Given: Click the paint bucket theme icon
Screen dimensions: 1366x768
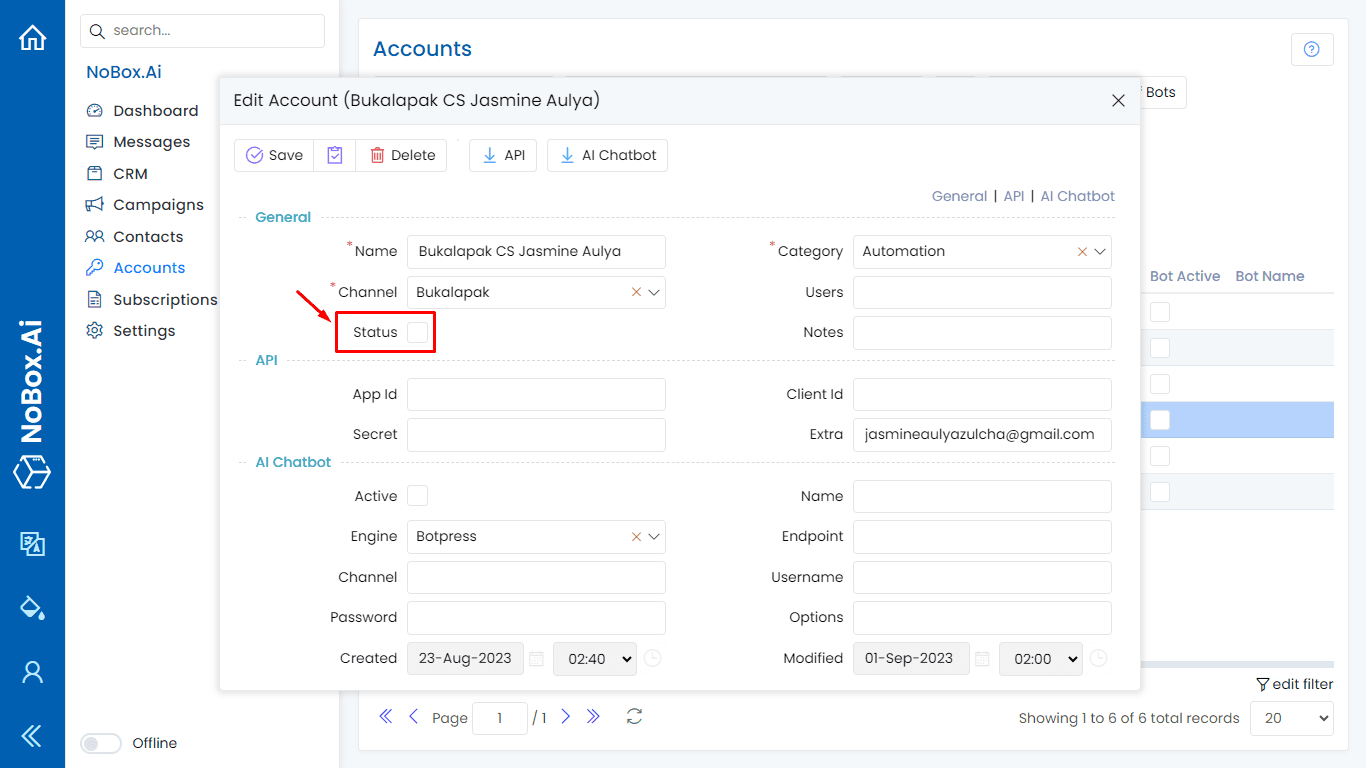Looking at the screenshot, I should 33,607.
